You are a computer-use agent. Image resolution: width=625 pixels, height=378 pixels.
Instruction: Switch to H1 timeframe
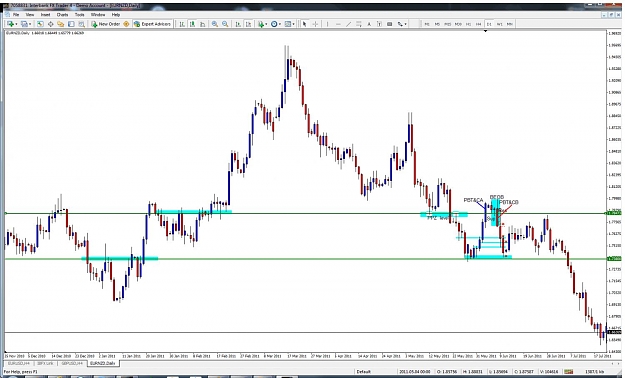point(468,24)
